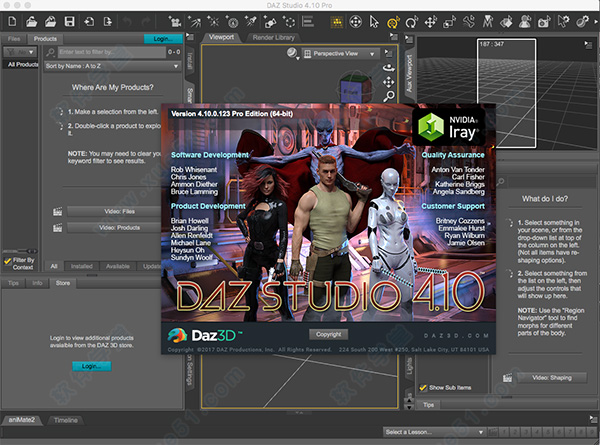600x445 pixels.
Task: Open the Timeline tab
Action: pos(65,420)
